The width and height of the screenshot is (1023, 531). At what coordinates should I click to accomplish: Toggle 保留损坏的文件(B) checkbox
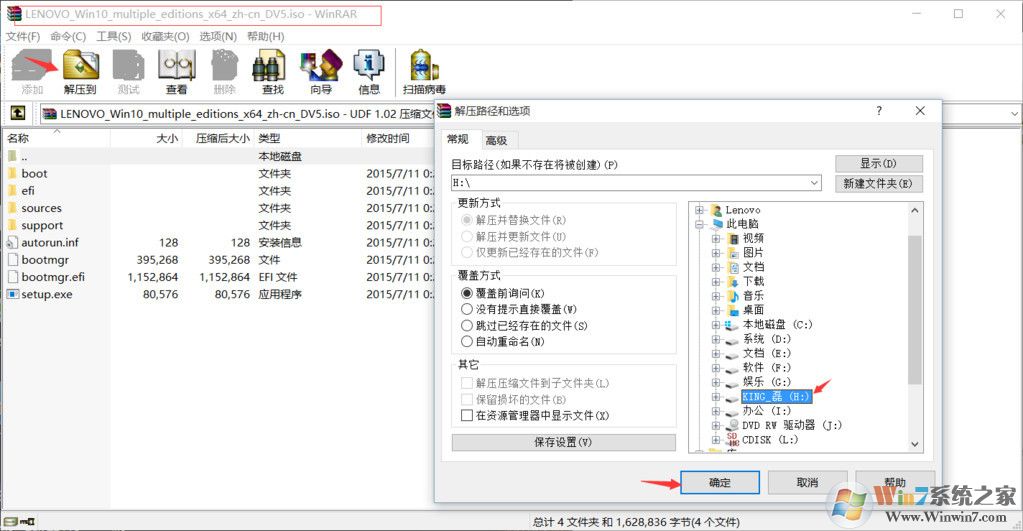coord(467,399)
